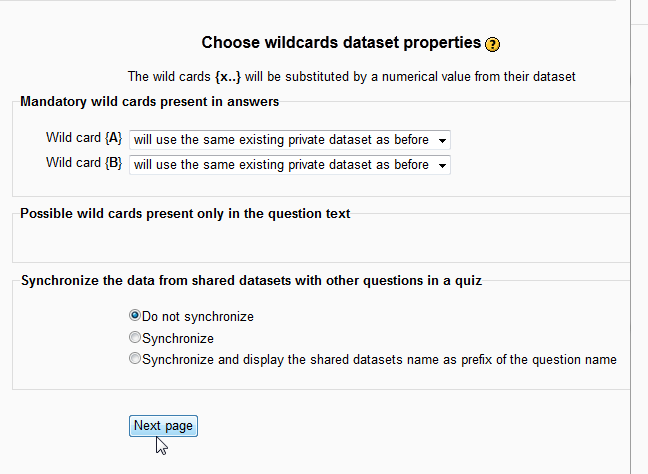The height and width of the screenshot is (474, 648).
Task: Choose the "Synchronize" radio option
Action: [x=135, y=338]
